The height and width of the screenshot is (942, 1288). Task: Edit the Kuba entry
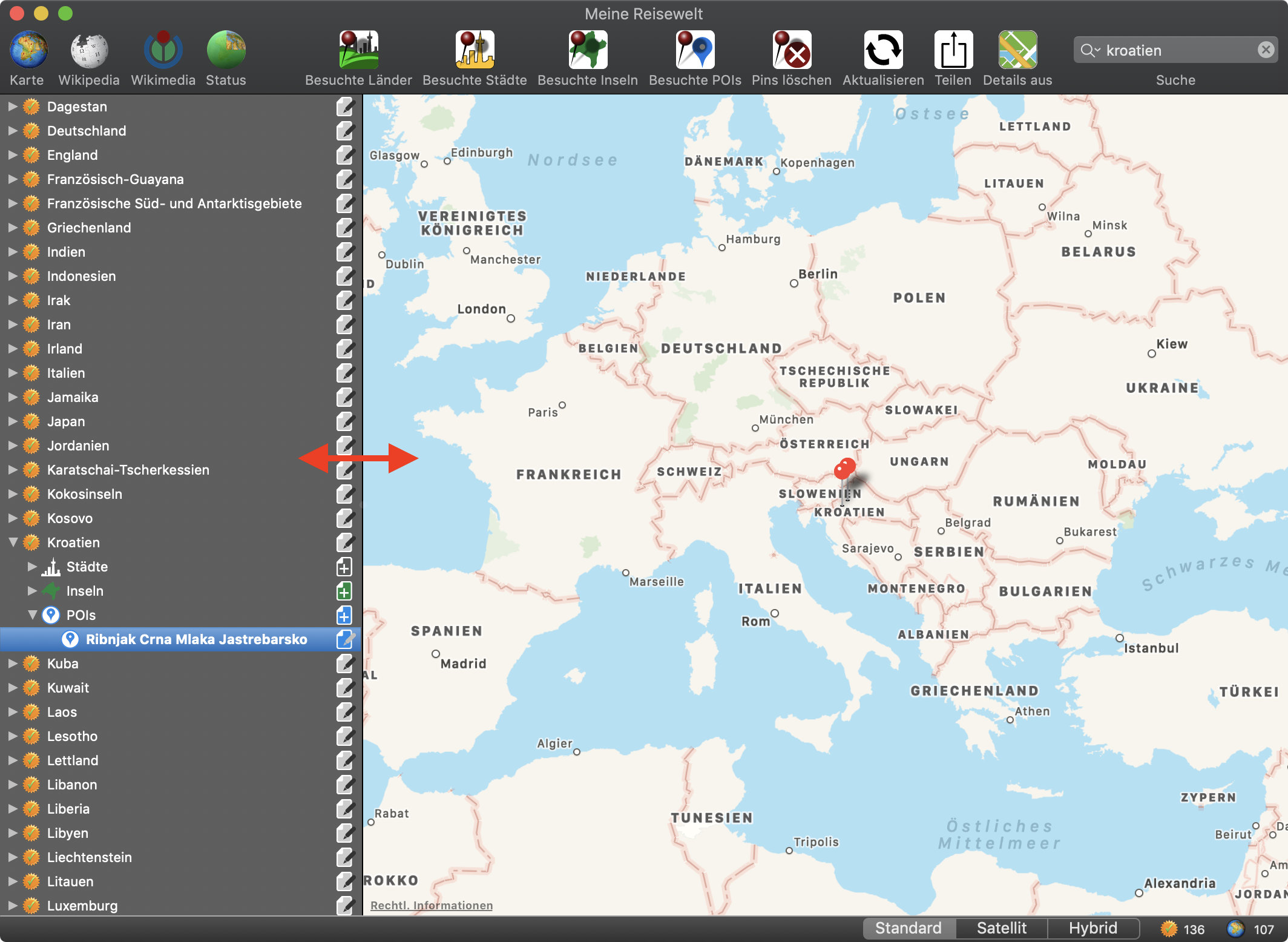coord(344,664)
